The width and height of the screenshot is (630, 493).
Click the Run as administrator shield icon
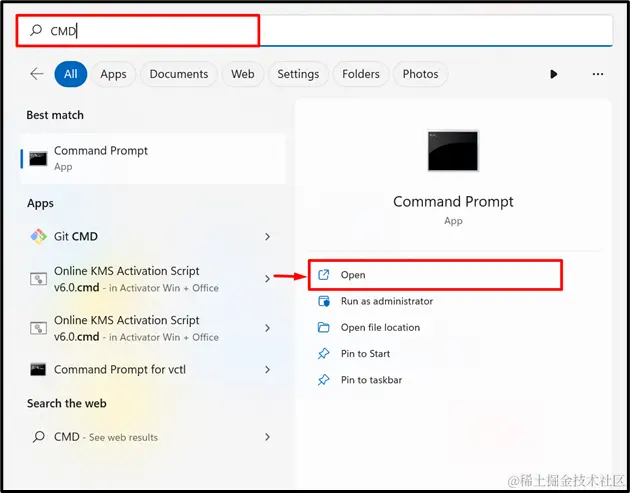click(x=324, y=301)
